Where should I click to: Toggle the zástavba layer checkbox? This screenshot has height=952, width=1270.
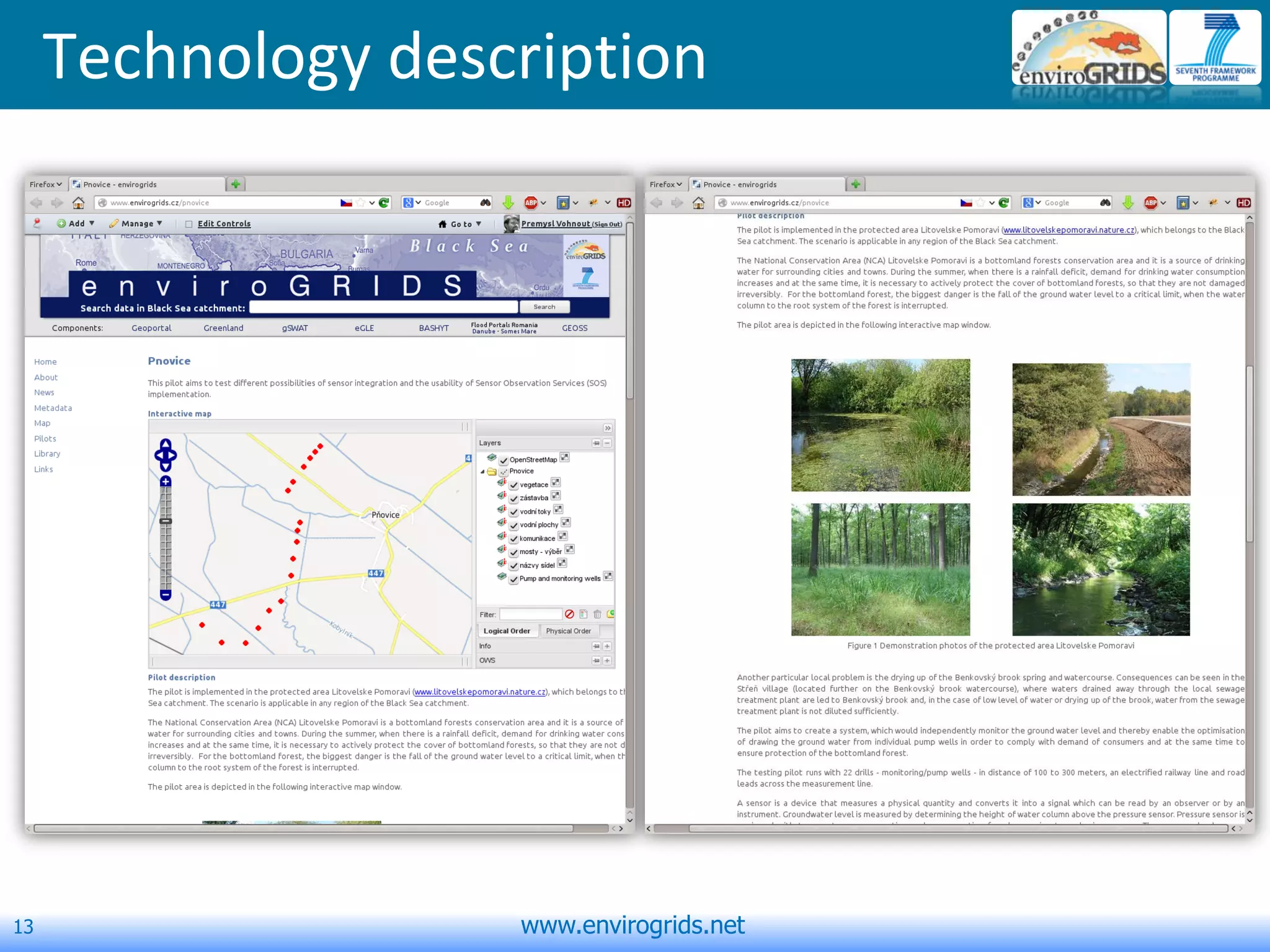(x=514, y=498)
